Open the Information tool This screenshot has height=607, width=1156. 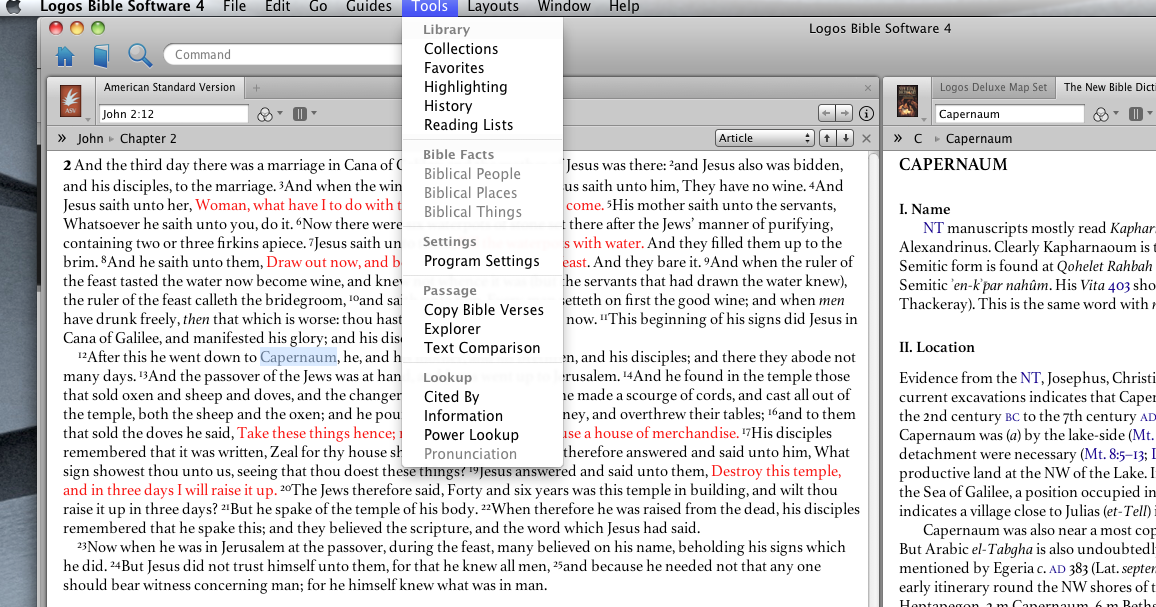click(463, 416)
